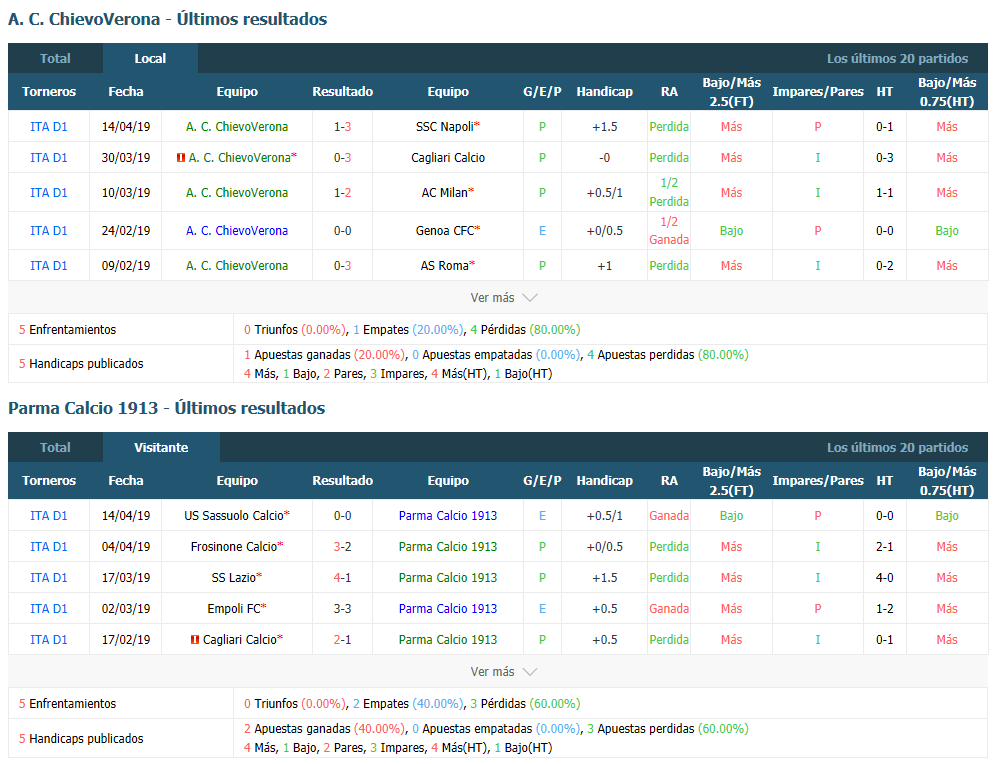Open ITA D1 link for 30/03/19 Cagliari match
The height and width of the screenshot is (764, 1005).
[49, 158]
